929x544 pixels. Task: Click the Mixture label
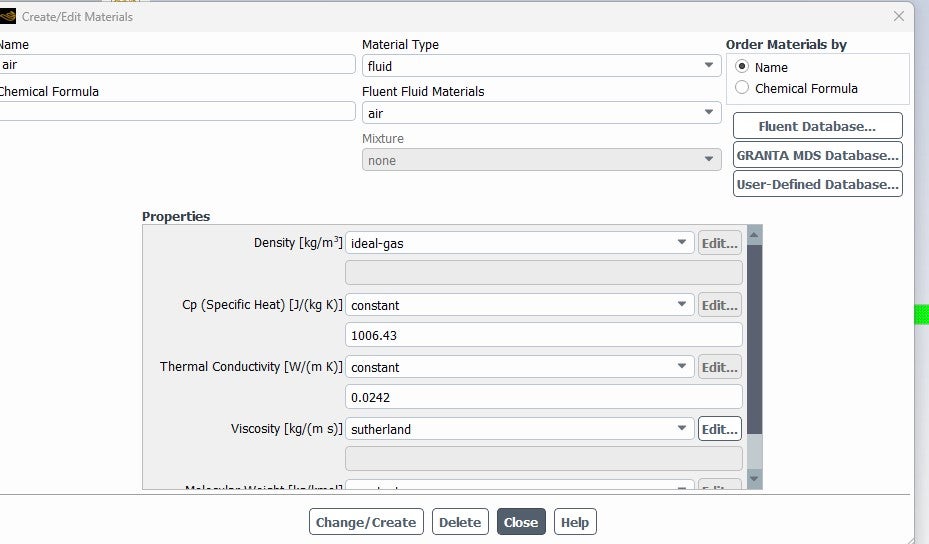383,138
